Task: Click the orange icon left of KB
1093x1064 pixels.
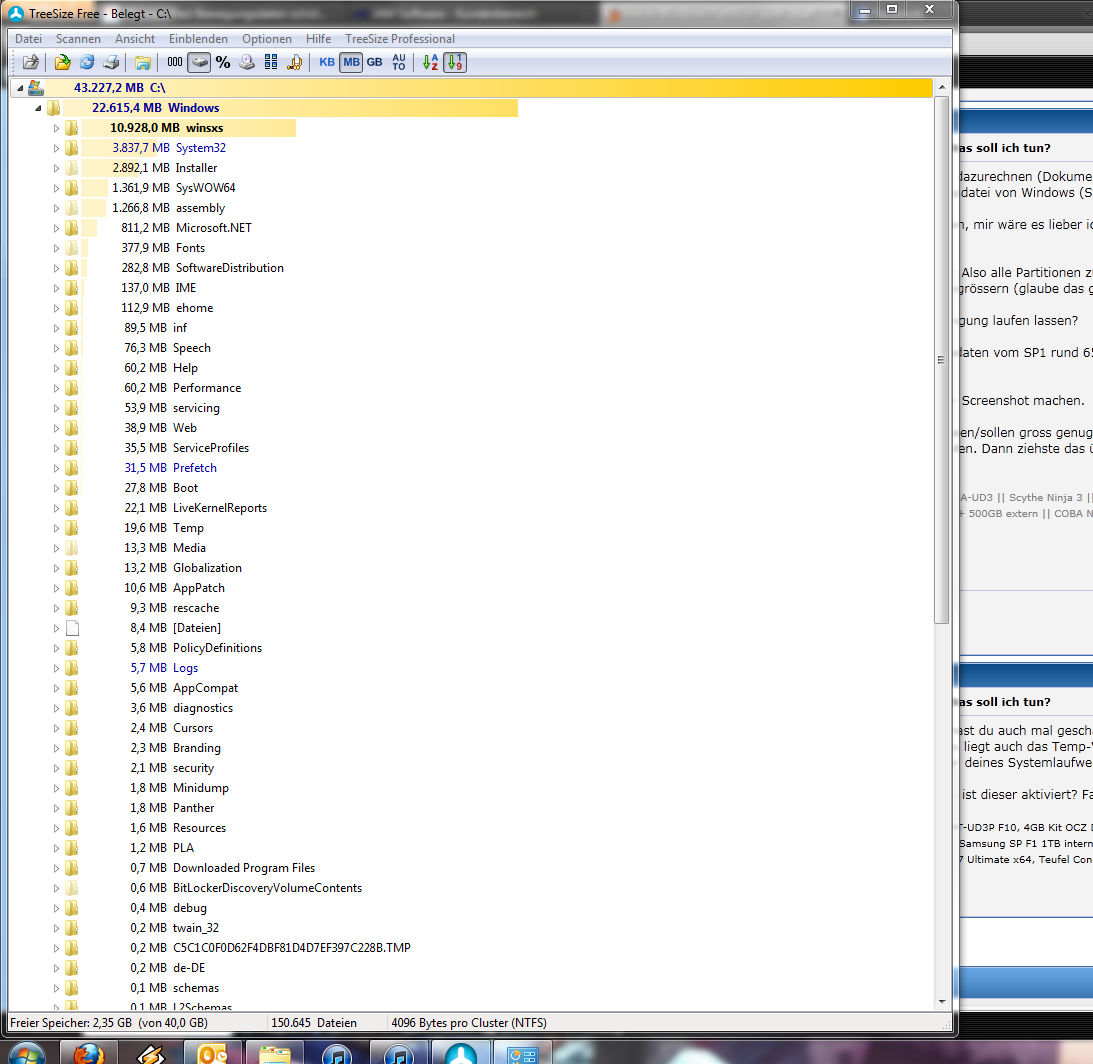Action: tap(295, 63)
